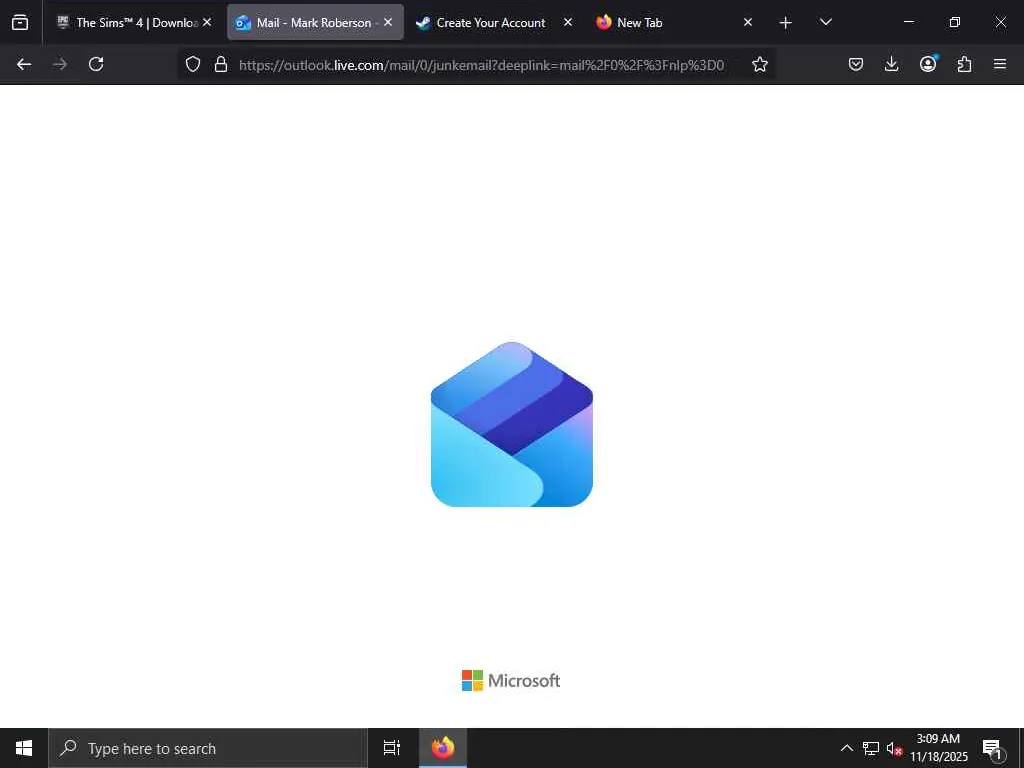Screen dimensions: 1024x768
Task: Restore down the Firefox window
Action: point(955,22)
